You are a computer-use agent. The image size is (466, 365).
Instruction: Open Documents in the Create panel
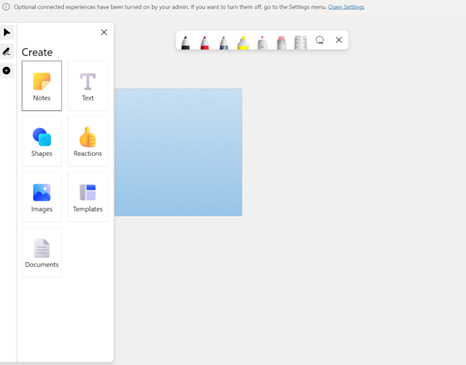(42, 253)
